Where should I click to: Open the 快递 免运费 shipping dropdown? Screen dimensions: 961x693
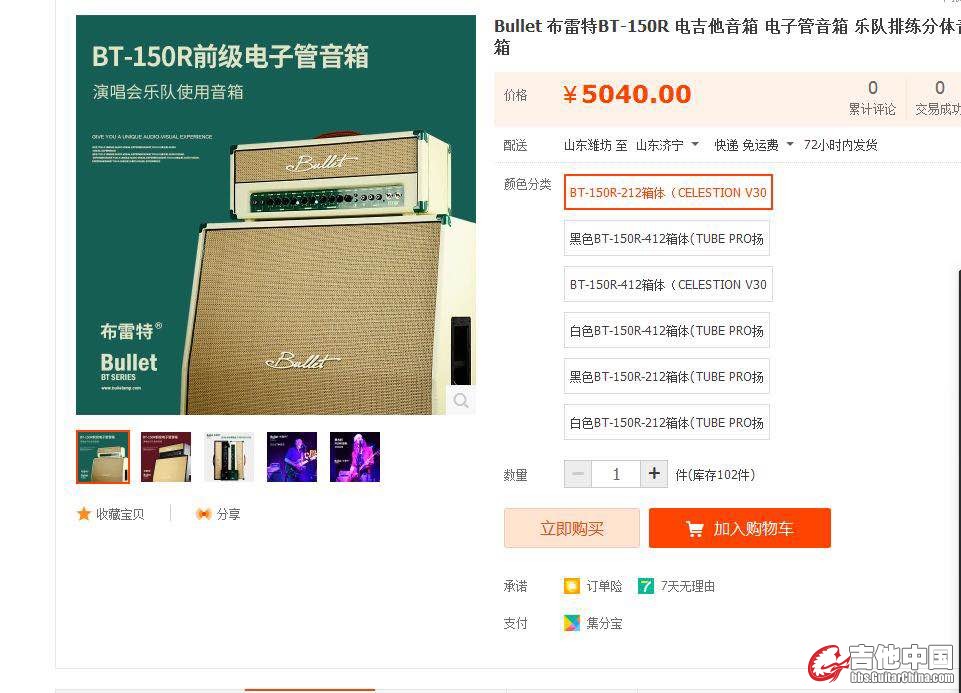[754, 145]
